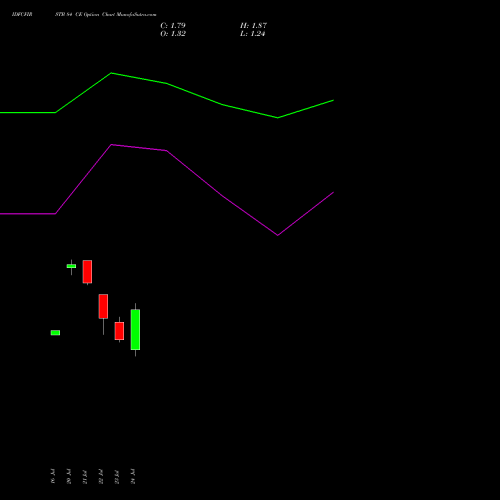Click the 20 Jul date label
500x500 pixels.
[69, 476]
